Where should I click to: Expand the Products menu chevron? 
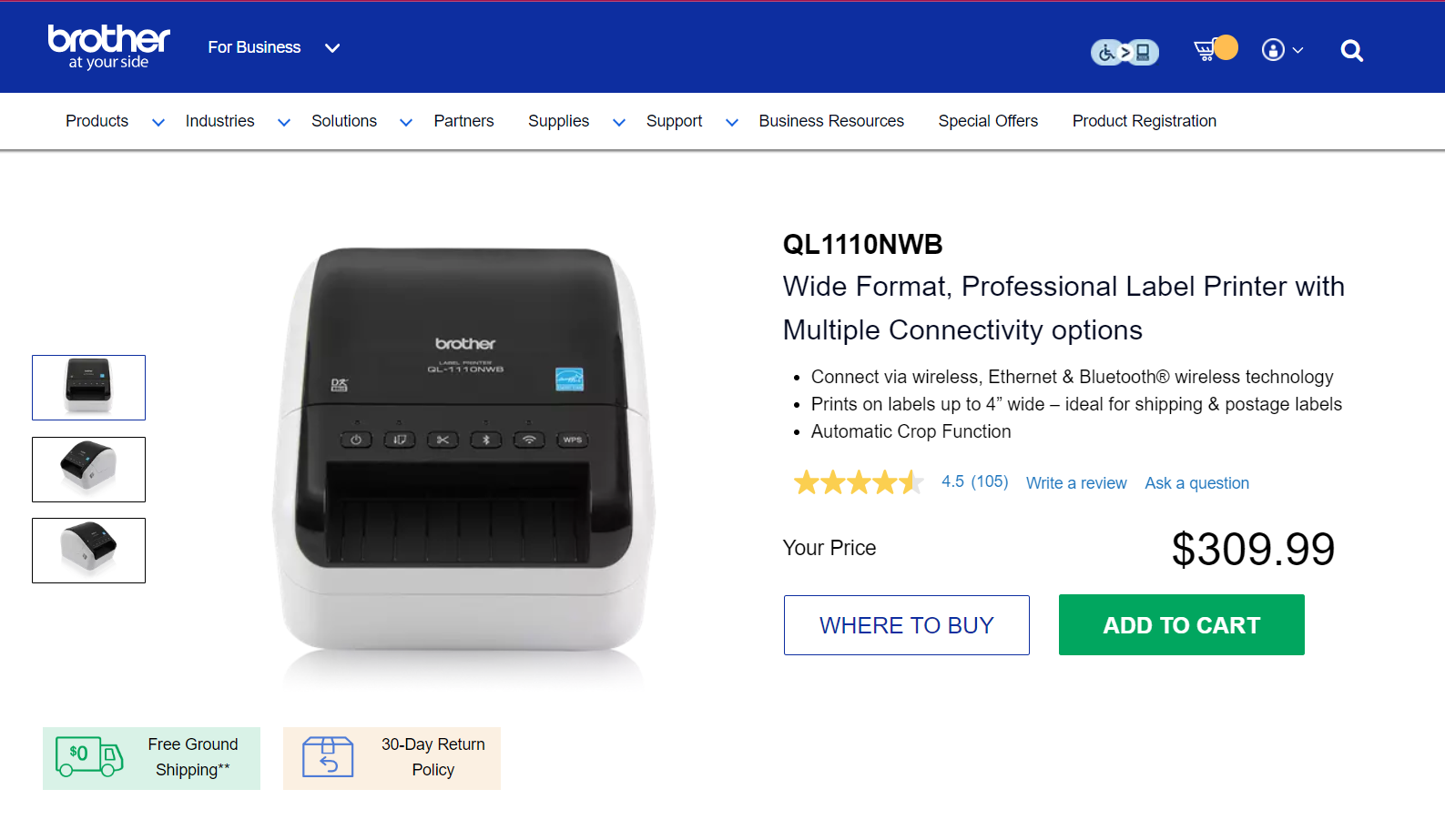pos(158,123)
